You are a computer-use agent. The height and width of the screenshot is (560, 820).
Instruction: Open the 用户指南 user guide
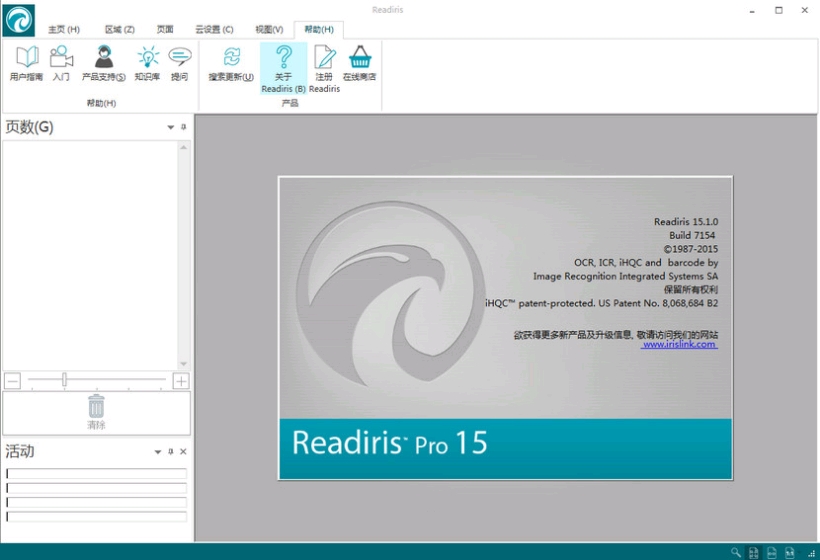(x=26, y=64)
